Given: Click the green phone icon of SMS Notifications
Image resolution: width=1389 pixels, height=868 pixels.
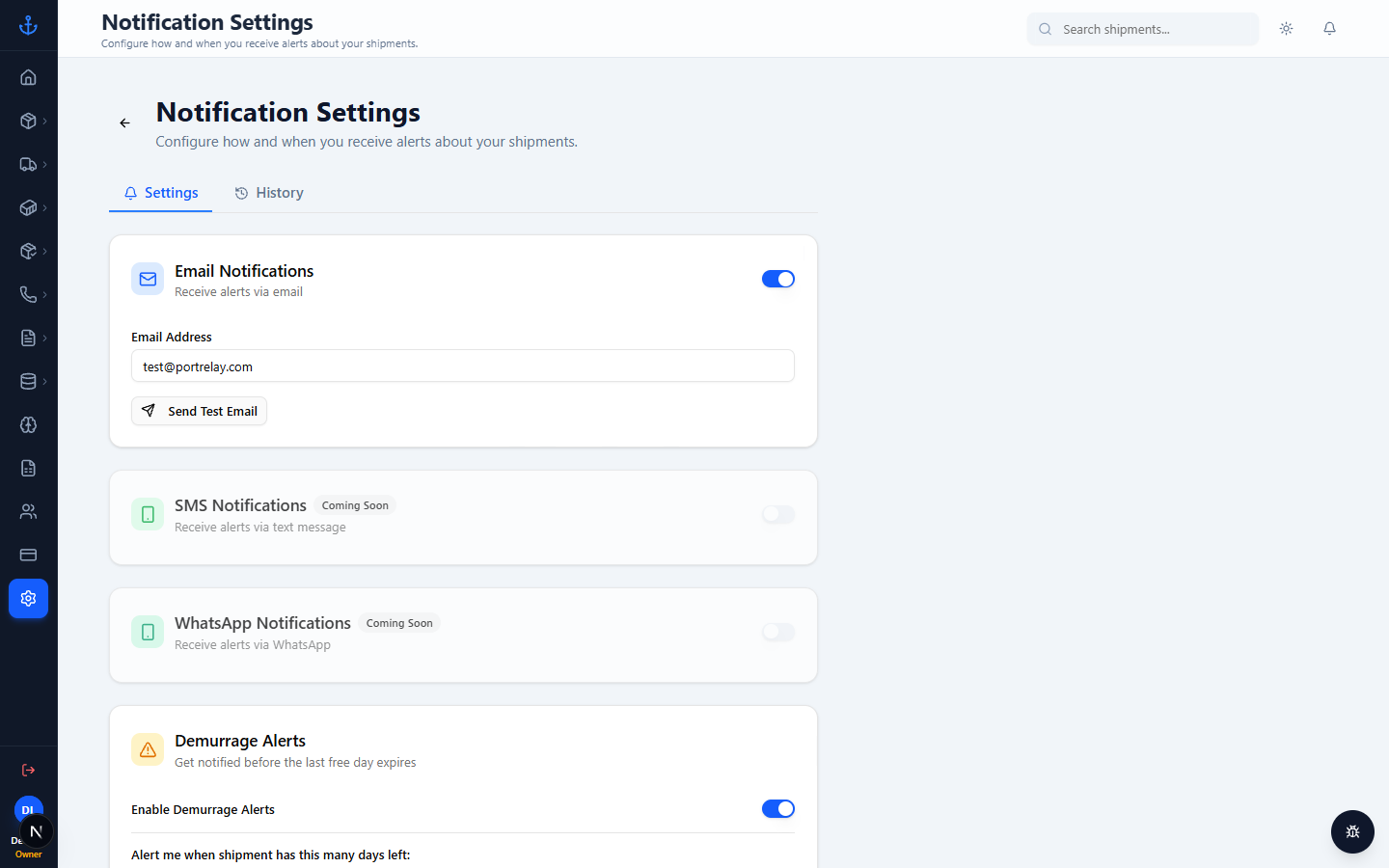Looking at the screenshot, I should pyautogui.click(x=148, y=514).
